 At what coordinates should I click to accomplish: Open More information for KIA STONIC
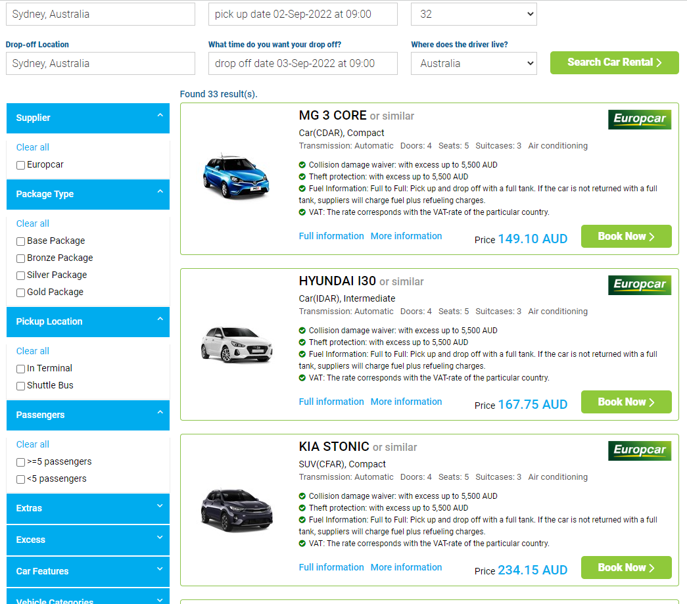pyautogui.click(x=406, y=567)
